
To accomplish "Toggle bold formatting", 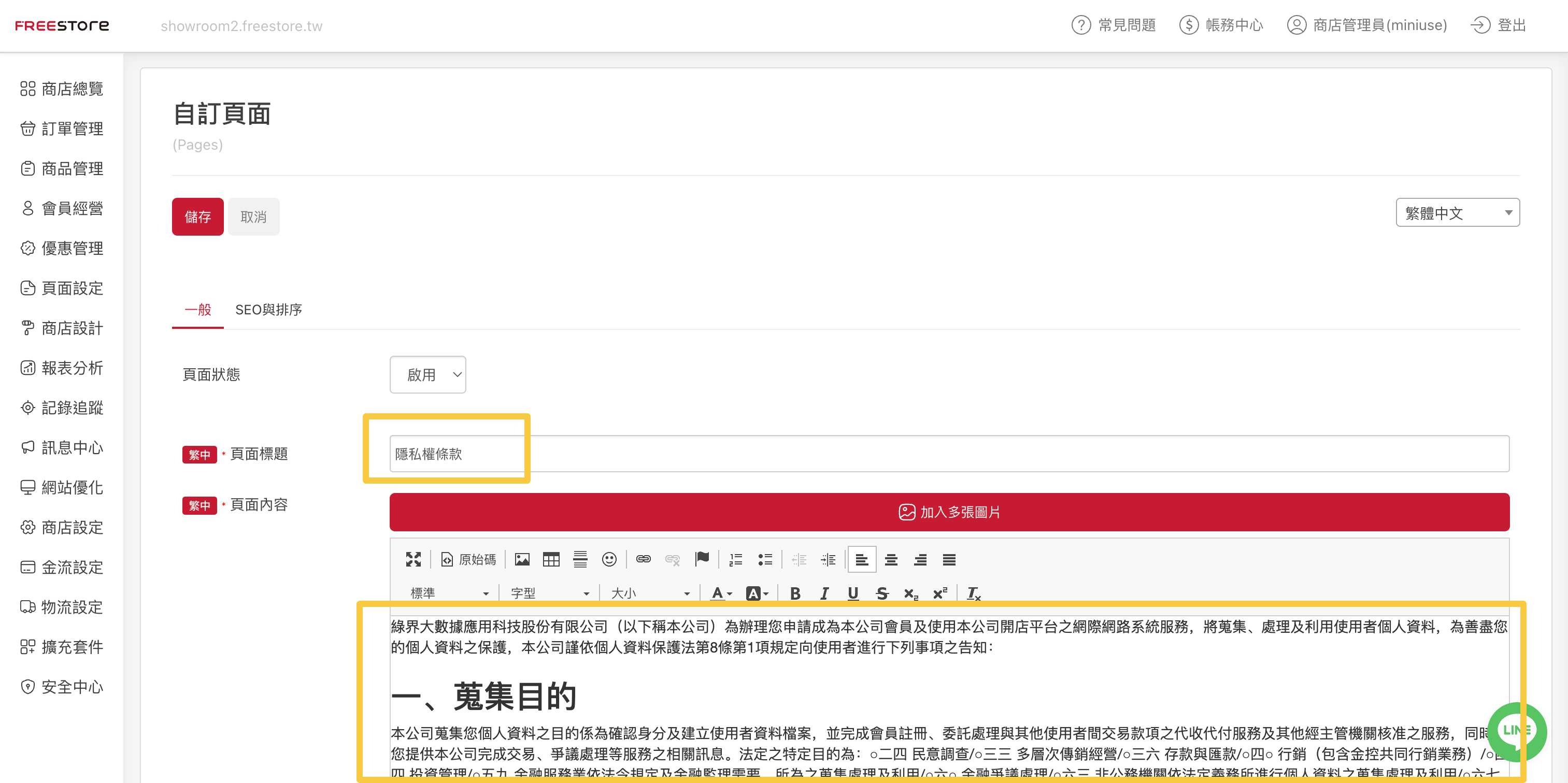I will (x=794, y=593).
